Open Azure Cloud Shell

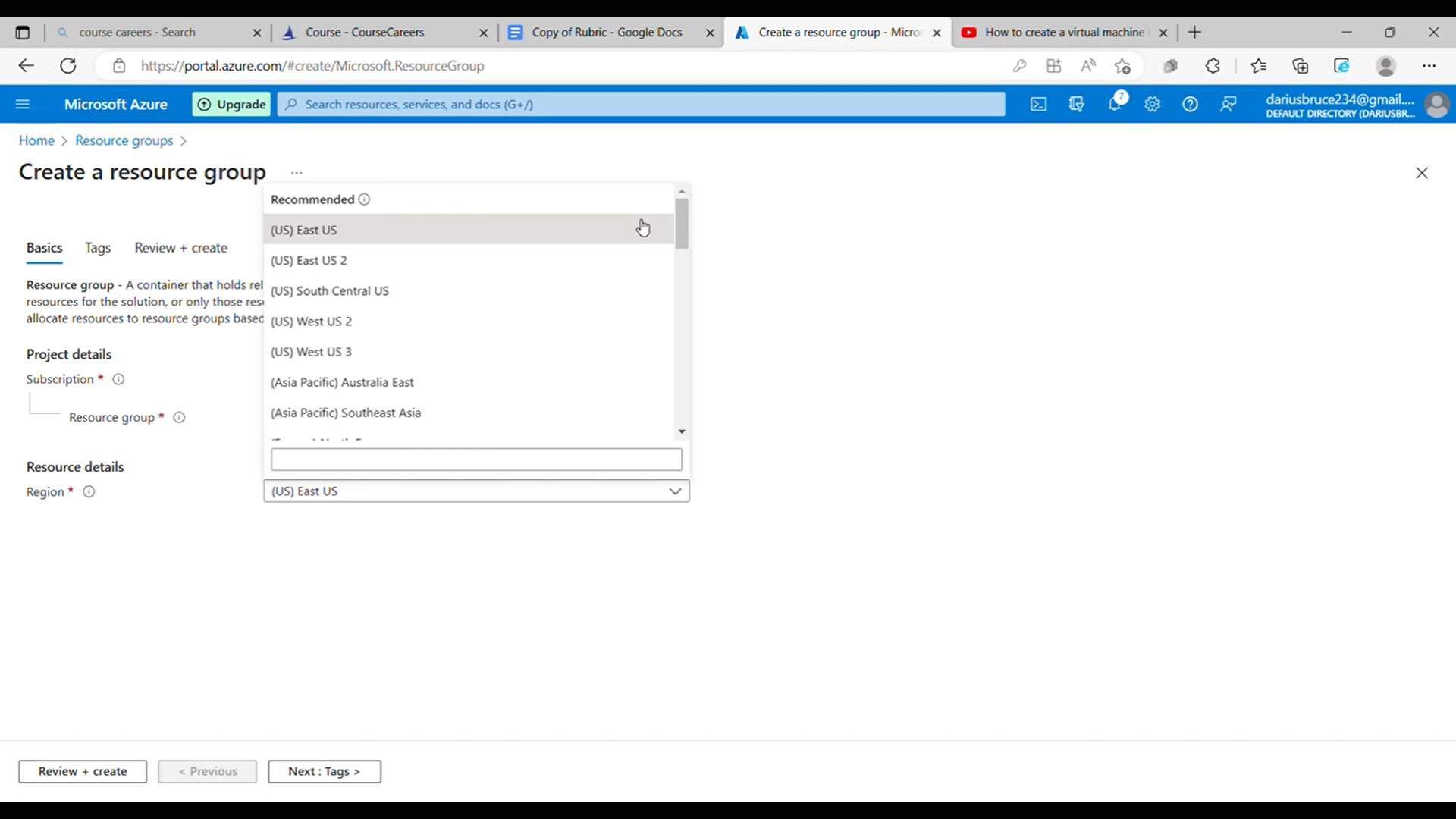pyautogui.click(x=1038, y=104)
